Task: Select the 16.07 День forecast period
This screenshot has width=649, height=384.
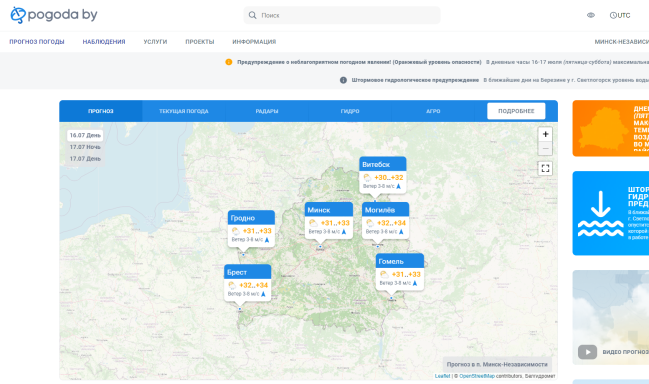Action: click(85, 135)
